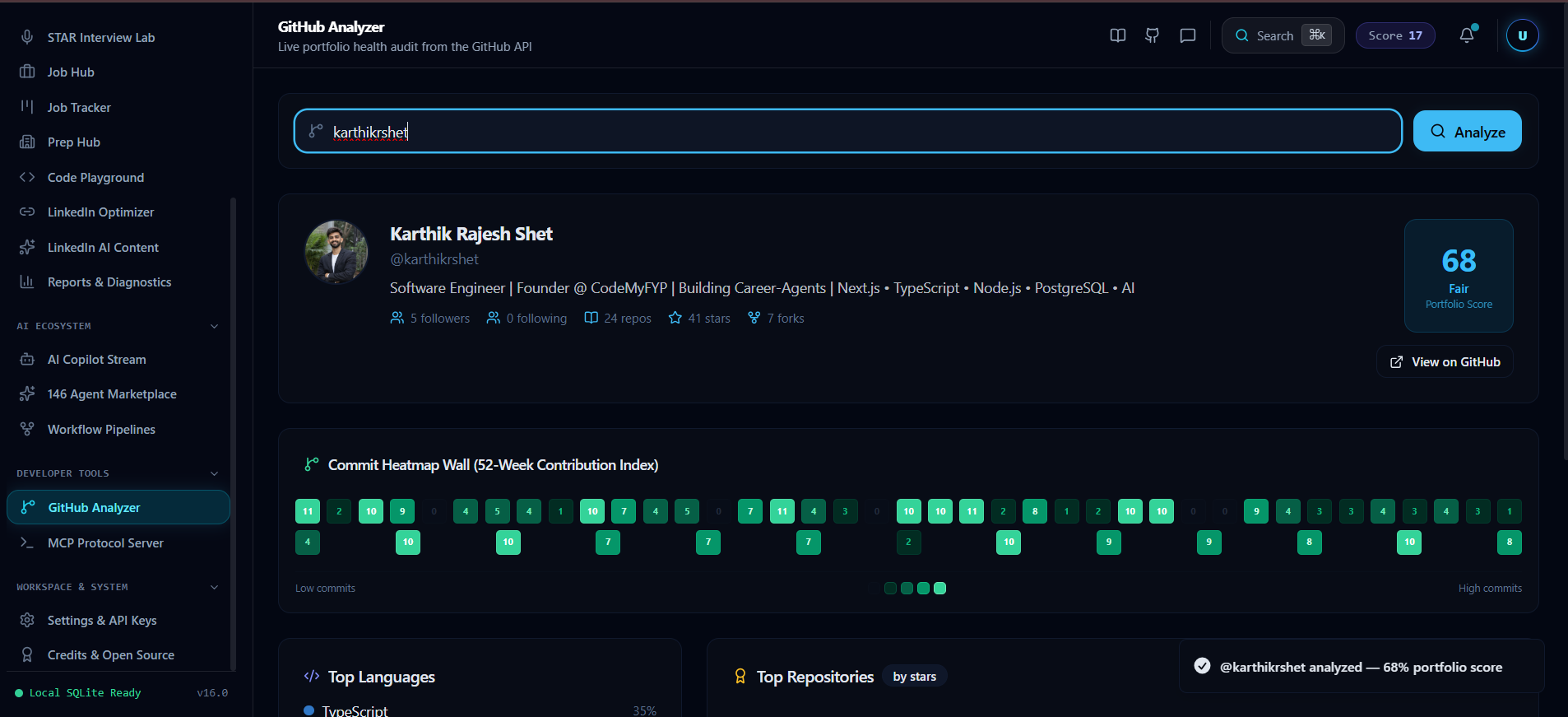Focus the GitHub username input field

point(848,131)
